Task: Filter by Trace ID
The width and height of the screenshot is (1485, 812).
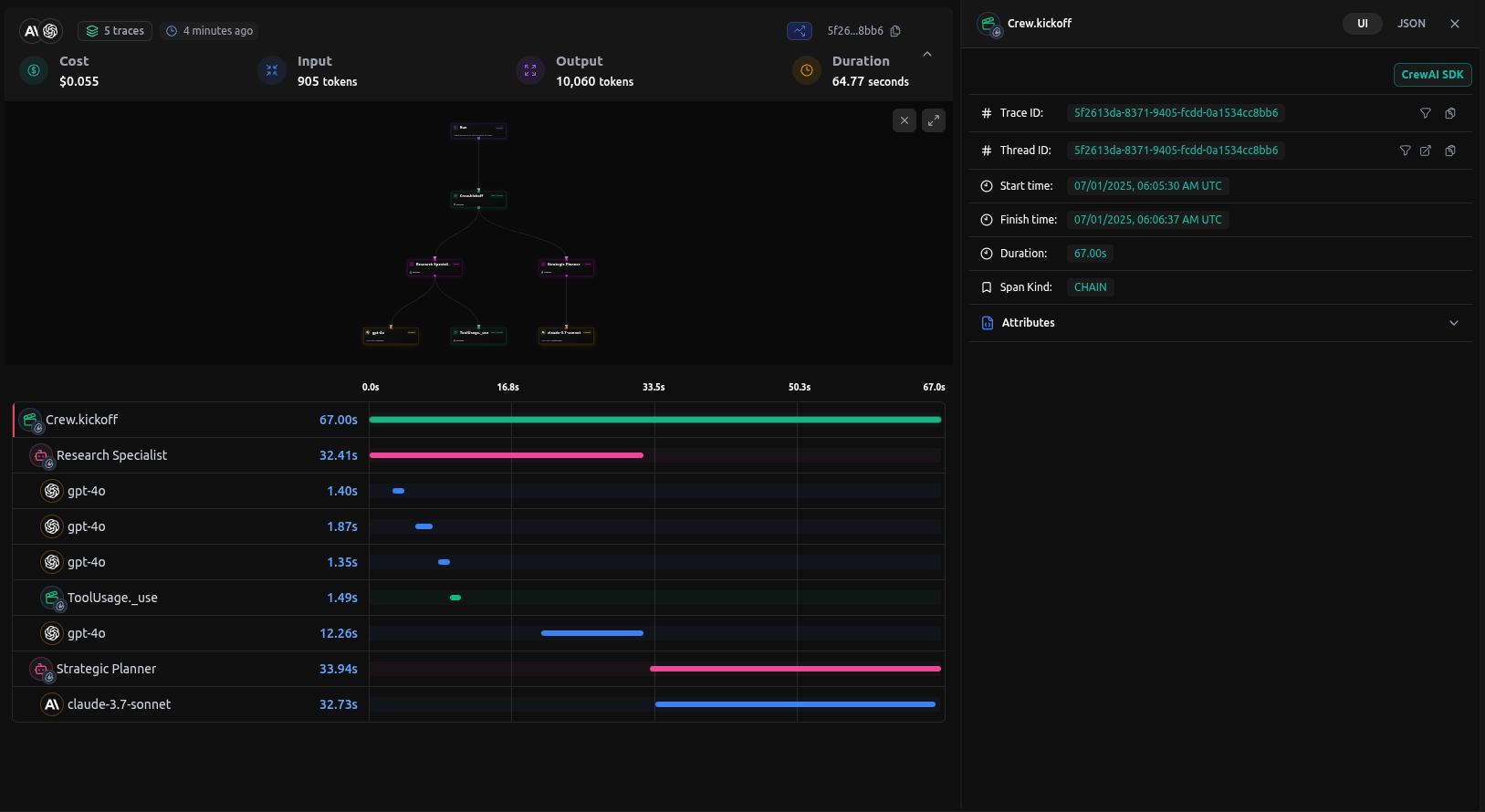Action: point(1425,113)
